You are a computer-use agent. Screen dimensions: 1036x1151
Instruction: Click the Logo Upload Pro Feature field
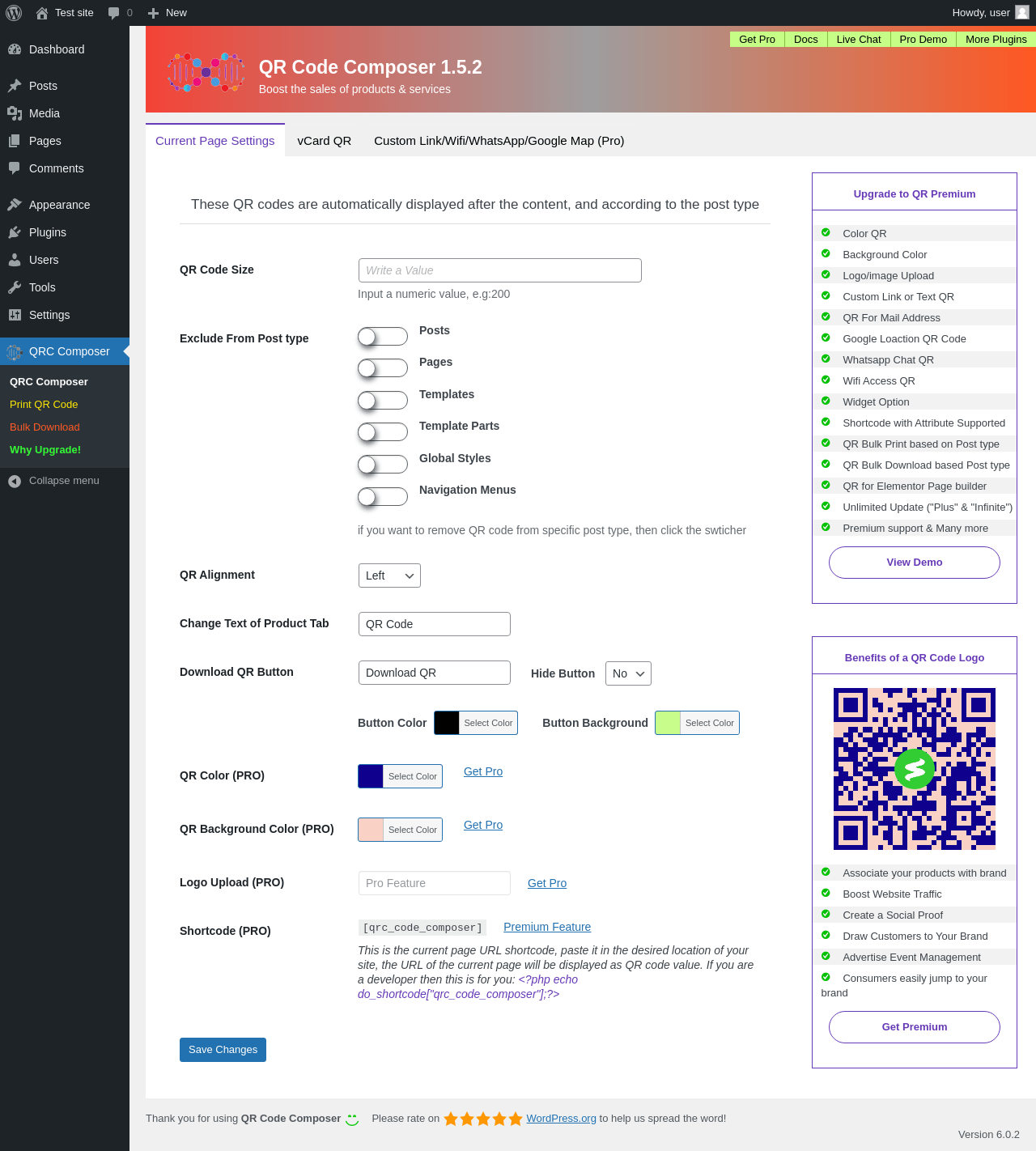point(435,883)
